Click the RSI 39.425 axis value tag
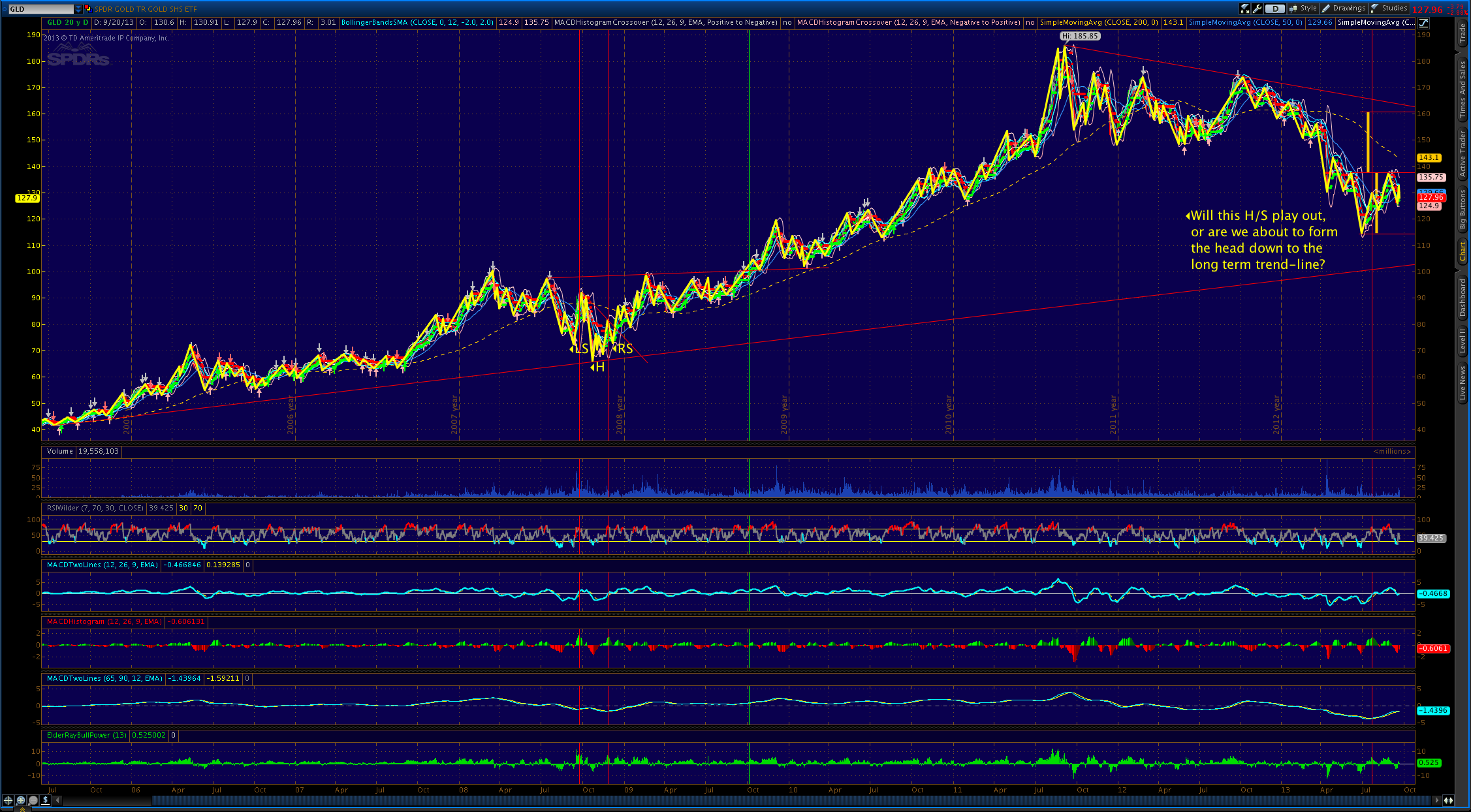Viewport: 1471px width, 812px height. [1431, 539]
